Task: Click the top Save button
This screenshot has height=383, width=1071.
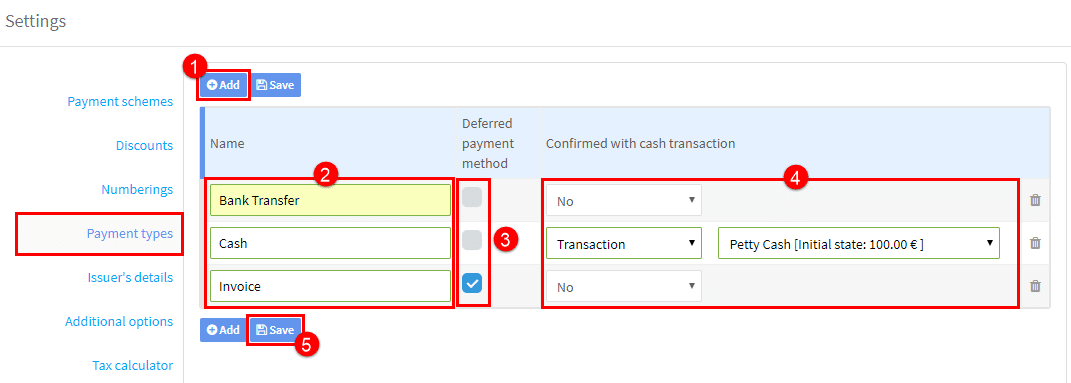Action: pos(275,85)
